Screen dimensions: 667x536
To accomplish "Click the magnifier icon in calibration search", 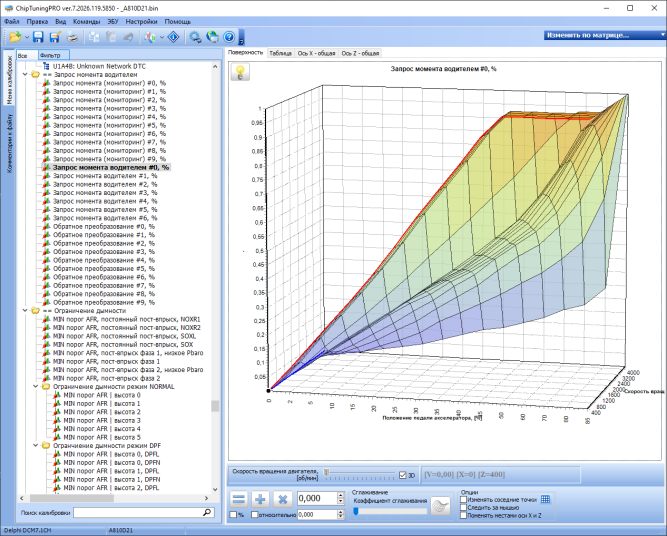I will [207, 512].
